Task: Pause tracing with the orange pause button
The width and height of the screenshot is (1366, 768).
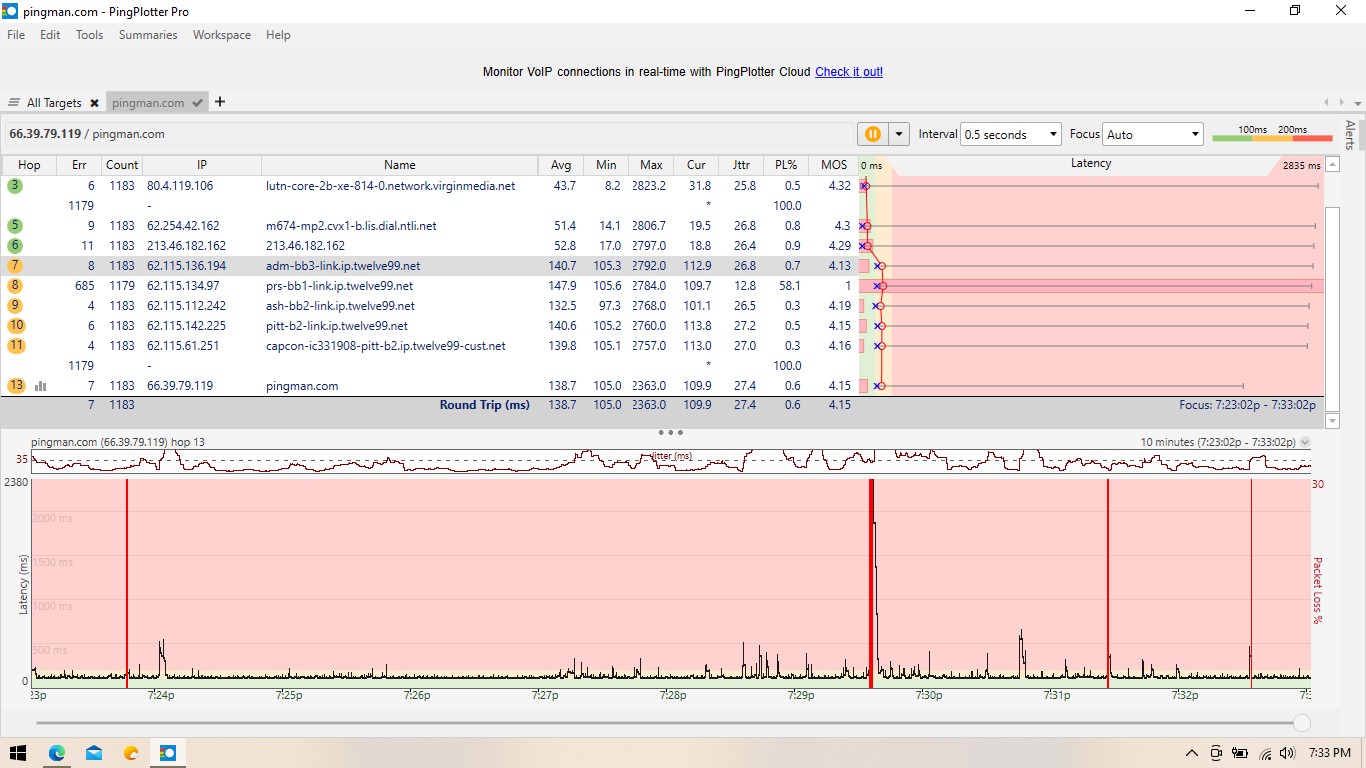Action: coord(872,134)
